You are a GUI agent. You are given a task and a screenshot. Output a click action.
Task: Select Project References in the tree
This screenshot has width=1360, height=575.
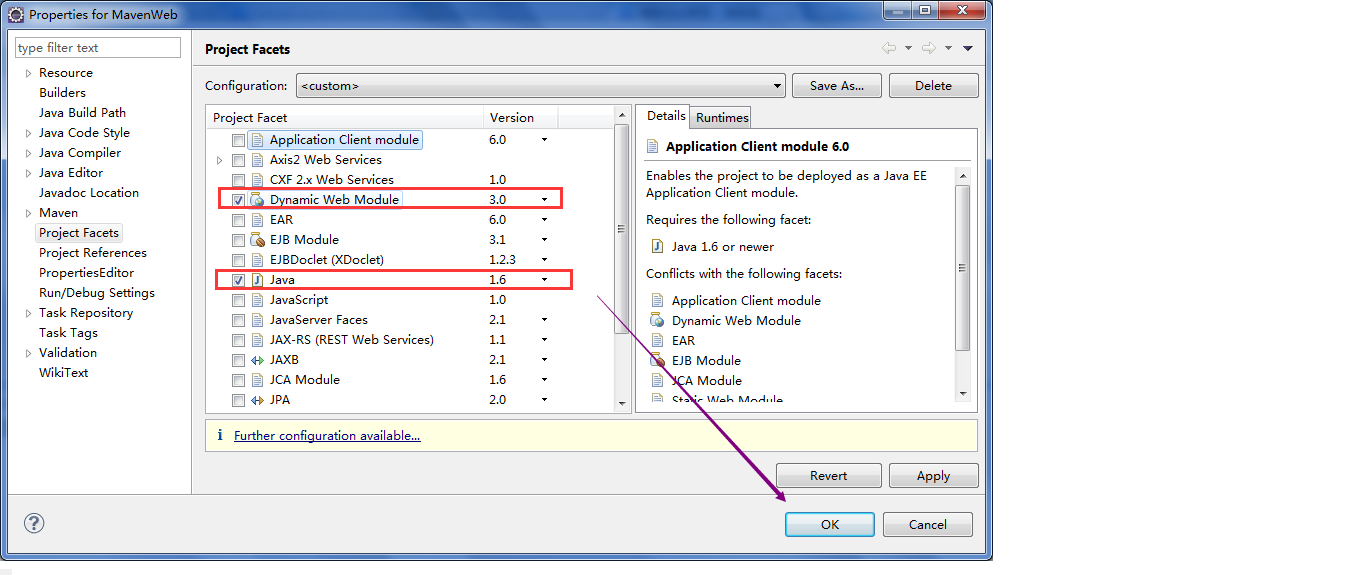pyautogui.click(x=92, y=253)
